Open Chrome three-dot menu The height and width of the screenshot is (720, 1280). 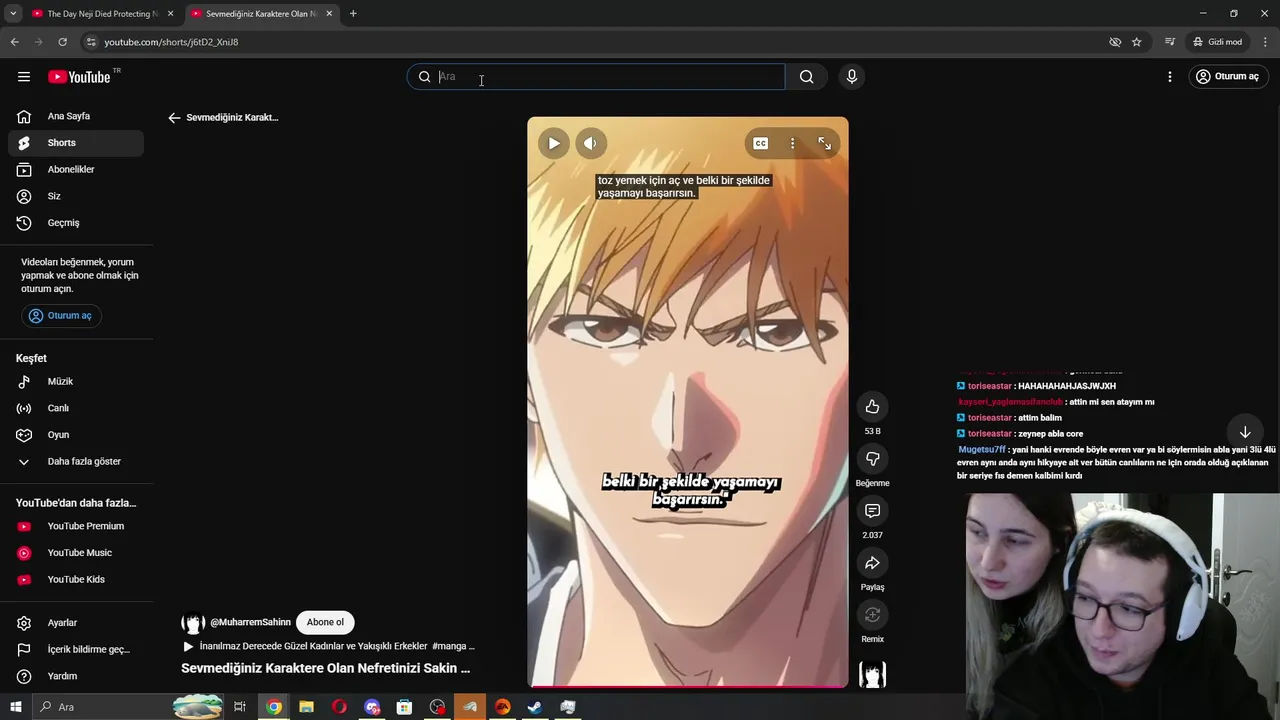[x=1264, y=42]
